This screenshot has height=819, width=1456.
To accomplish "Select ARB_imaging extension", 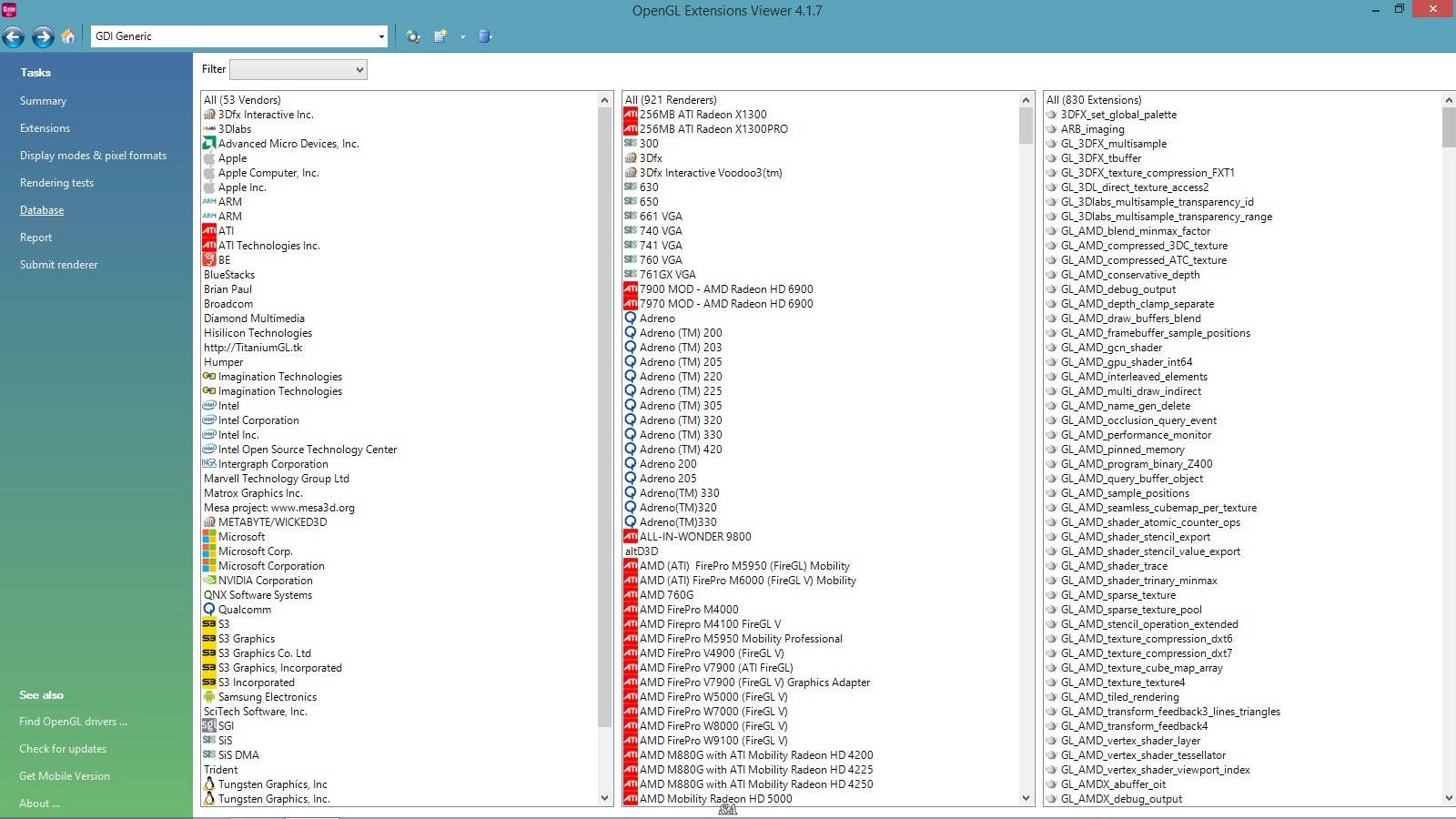I will pos(1085,129).
